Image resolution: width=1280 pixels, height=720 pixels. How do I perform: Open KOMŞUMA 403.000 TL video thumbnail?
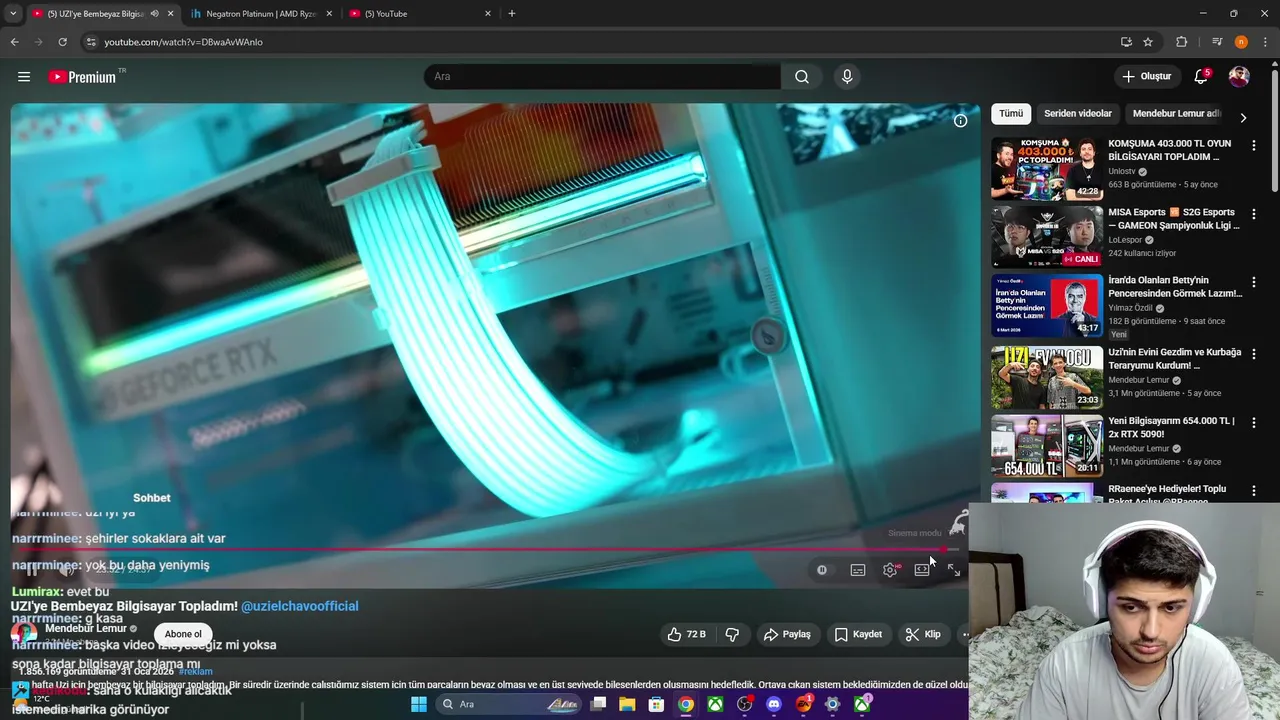(1047, 169)
